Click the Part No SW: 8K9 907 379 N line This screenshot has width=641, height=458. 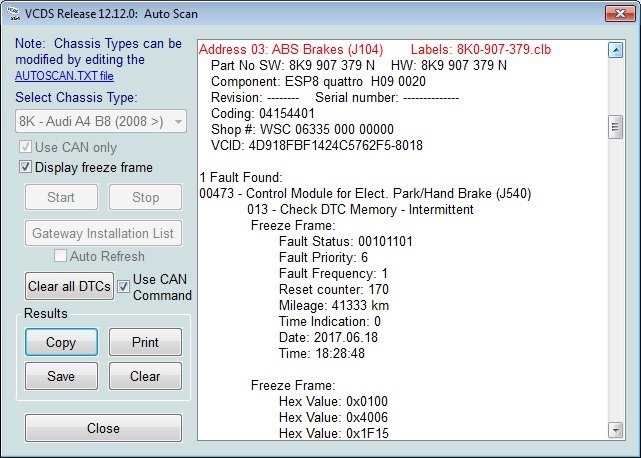359,65
